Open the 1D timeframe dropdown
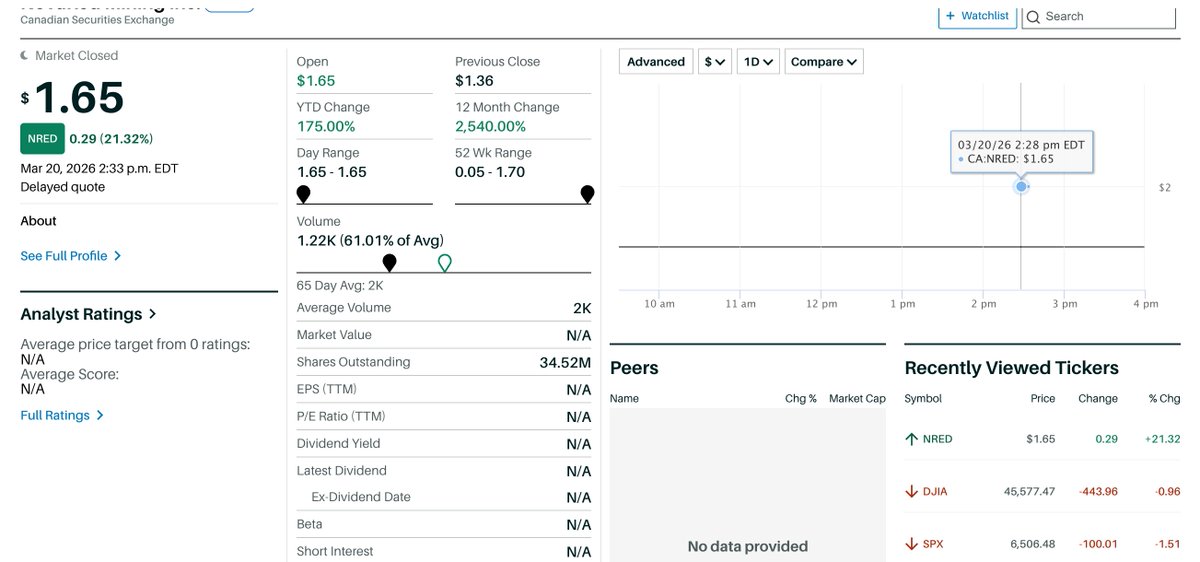1200x562 pixels. (758, 62)
